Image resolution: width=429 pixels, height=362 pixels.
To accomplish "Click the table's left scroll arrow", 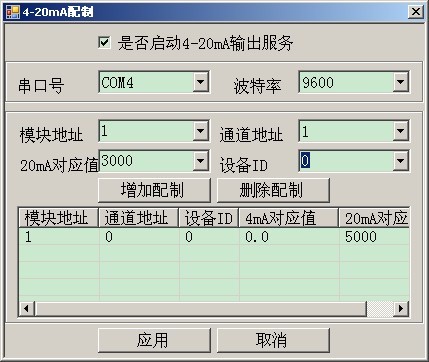I will coord(26,308).
